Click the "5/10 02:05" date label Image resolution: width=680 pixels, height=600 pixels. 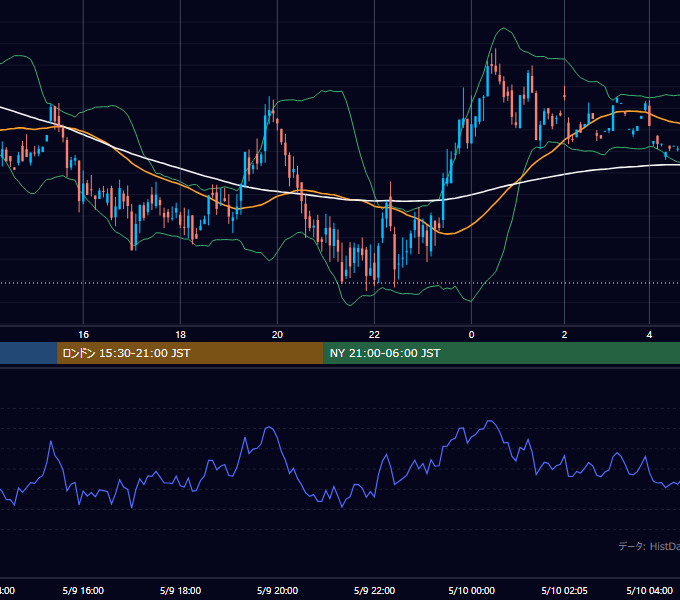[x=564, y=590]
